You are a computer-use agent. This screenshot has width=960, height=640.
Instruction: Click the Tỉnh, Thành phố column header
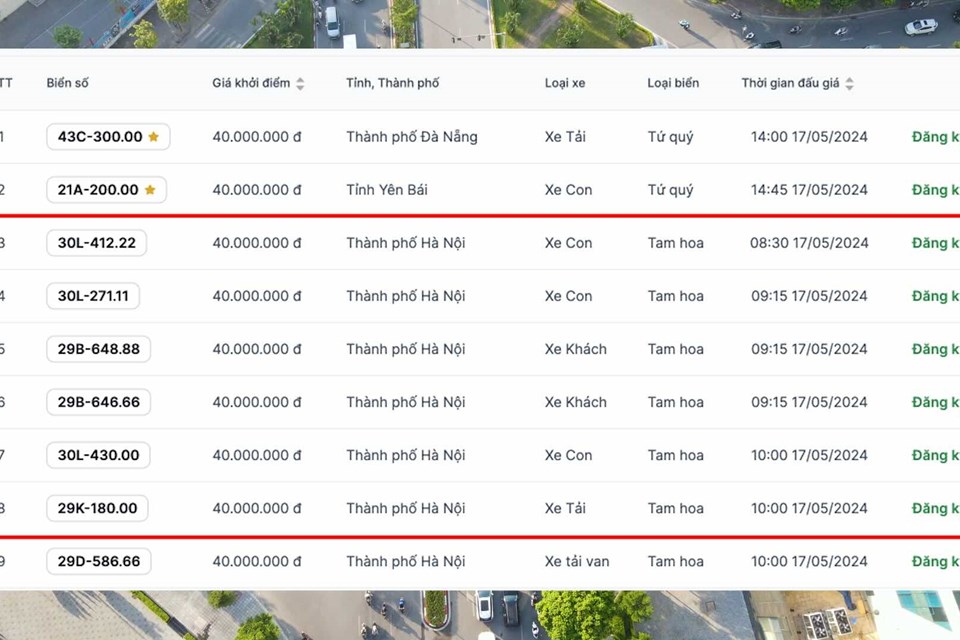point(392,83)
